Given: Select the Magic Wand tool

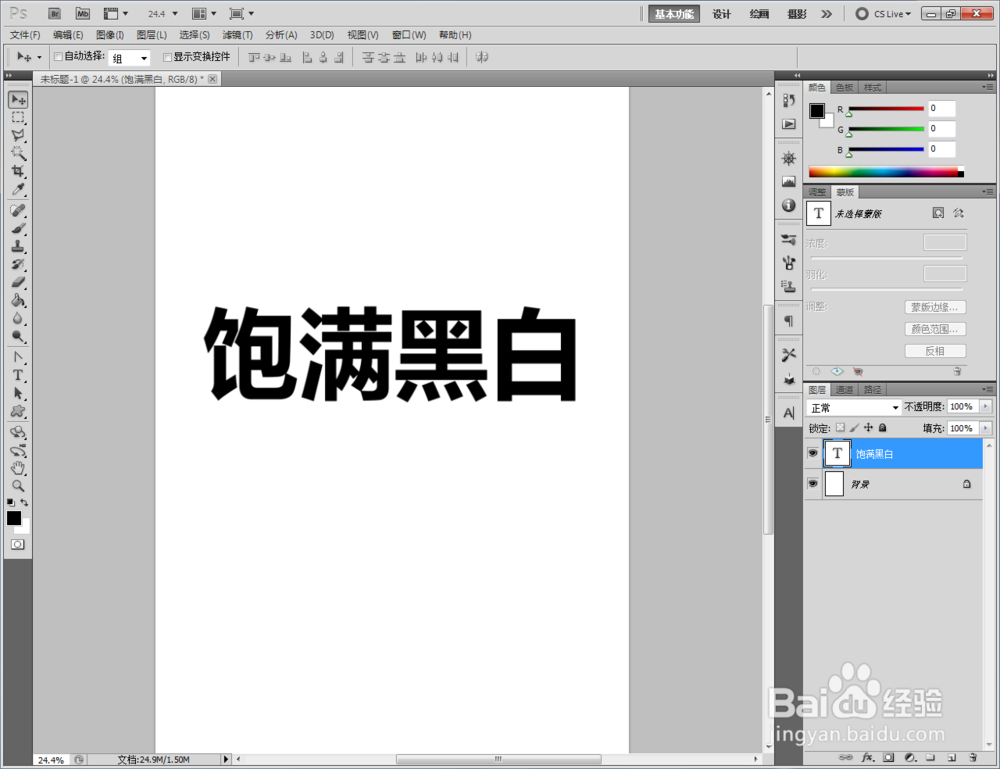Looking at the screenshot, I should (x=18, y=153).
